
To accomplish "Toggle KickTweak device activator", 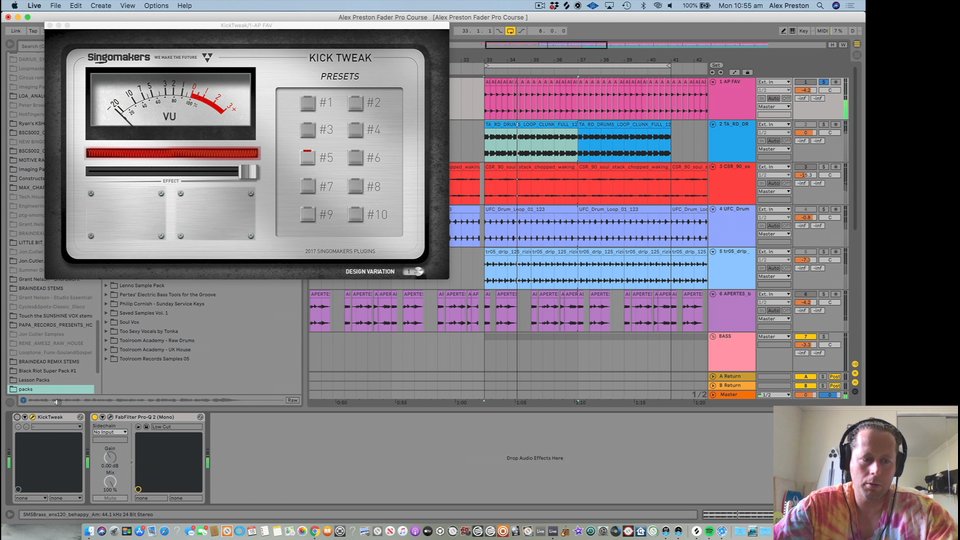I will 17,417.
